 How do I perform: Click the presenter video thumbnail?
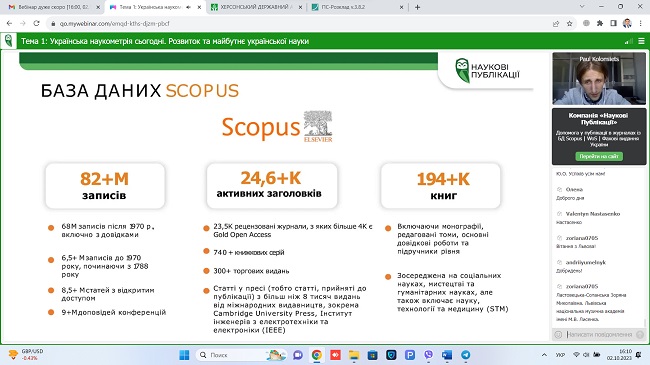click(599, 79)
